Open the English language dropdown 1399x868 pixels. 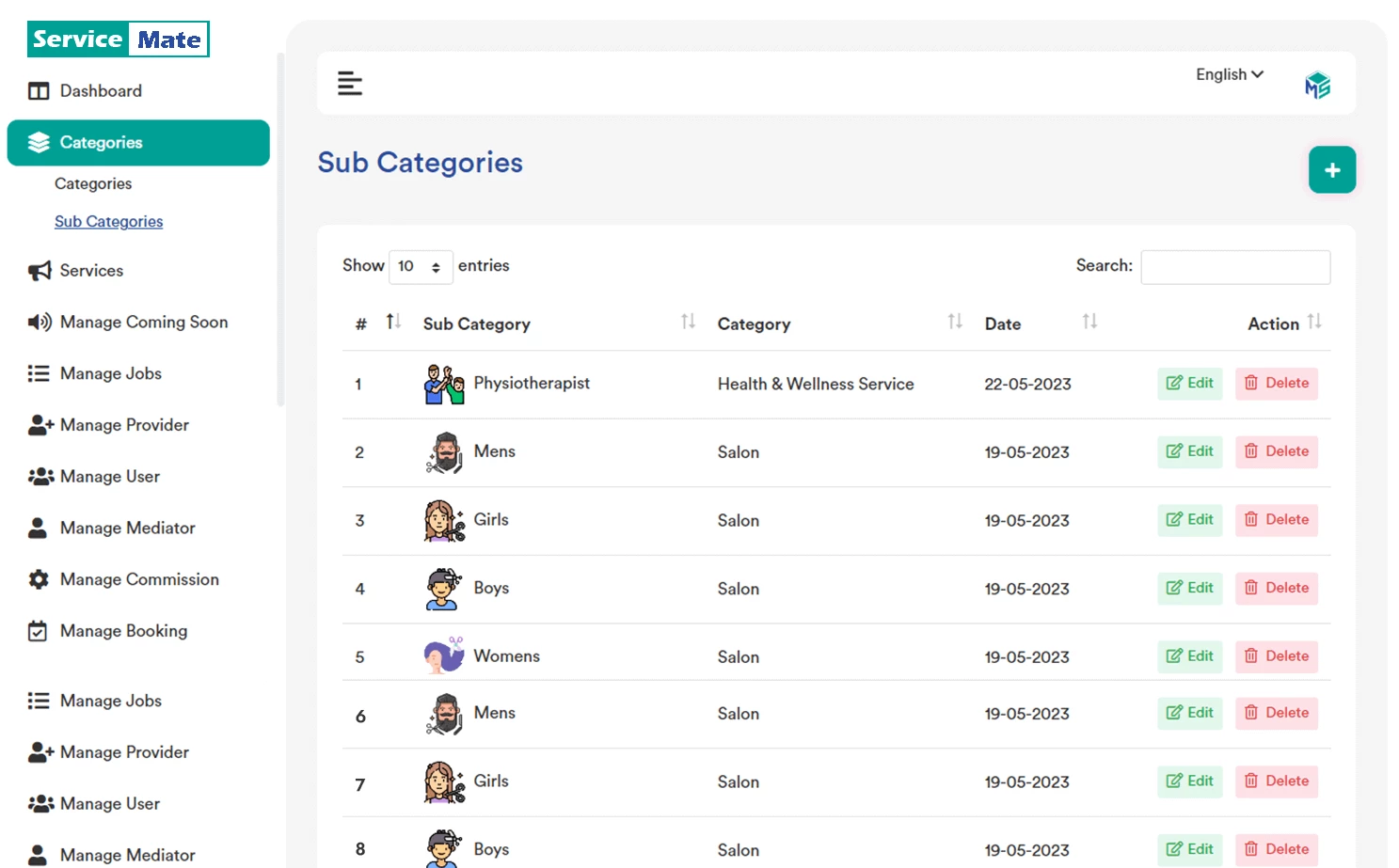click(x=1228, y=74)
